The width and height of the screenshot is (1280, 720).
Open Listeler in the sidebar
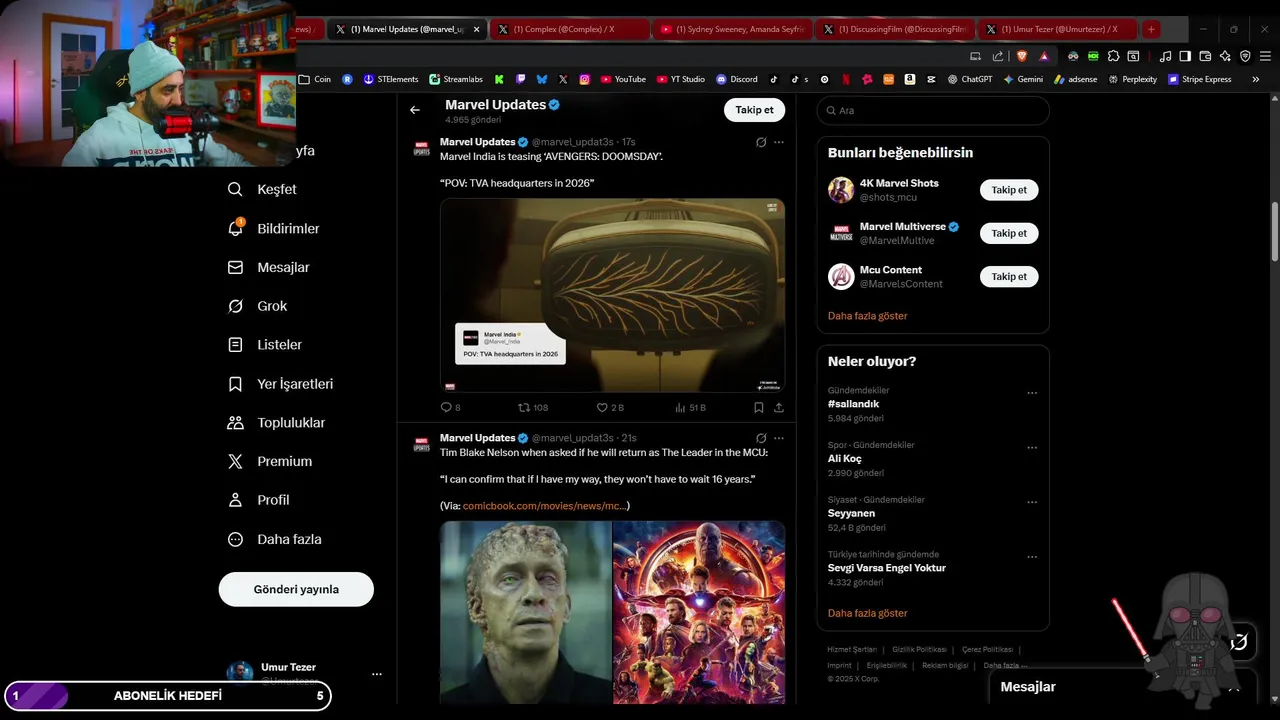pos(265,344)
